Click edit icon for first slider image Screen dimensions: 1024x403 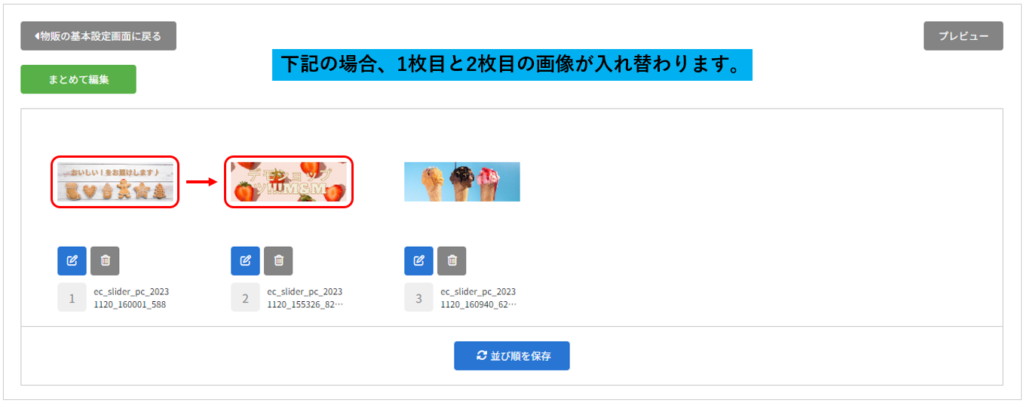72,261
